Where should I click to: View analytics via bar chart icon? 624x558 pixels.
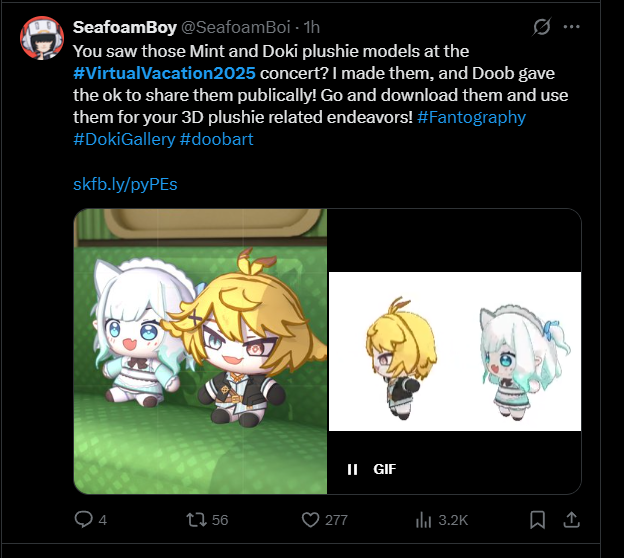[x=423, y=520]
